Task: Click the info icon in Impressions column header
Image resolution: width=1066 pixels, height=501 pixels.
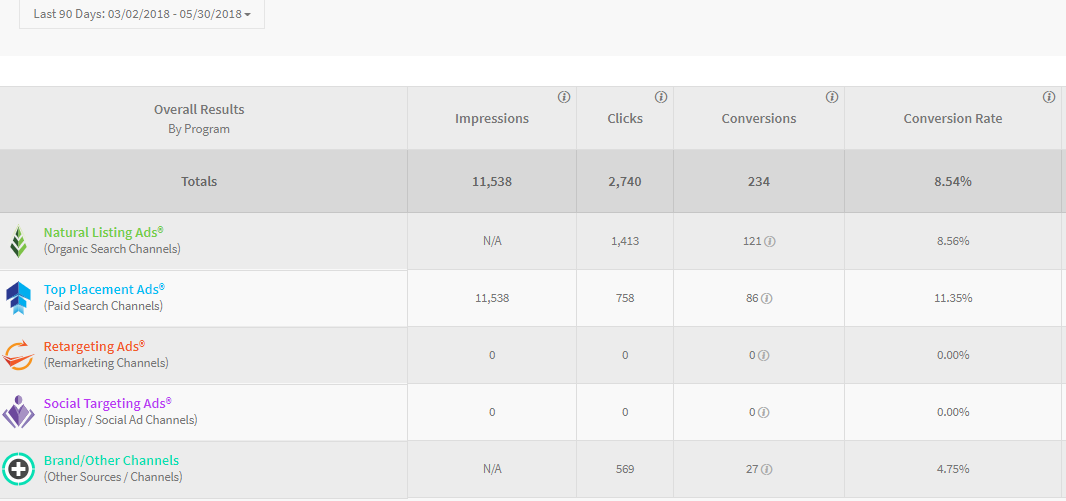Action: (564, 98)
